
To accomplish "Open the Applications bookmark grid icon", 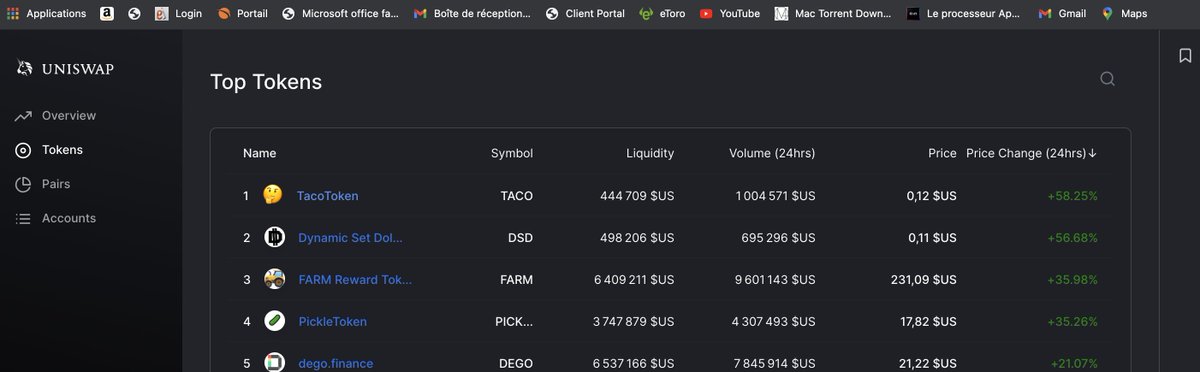I will [x=13, y=14].
